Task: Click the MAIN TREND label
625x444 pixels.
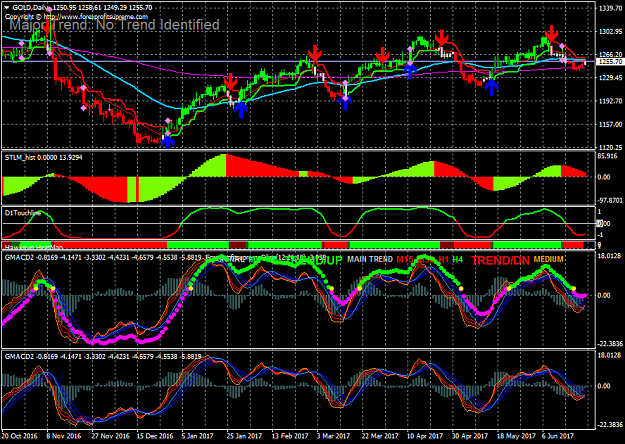Action: click(x=369, y=259)
